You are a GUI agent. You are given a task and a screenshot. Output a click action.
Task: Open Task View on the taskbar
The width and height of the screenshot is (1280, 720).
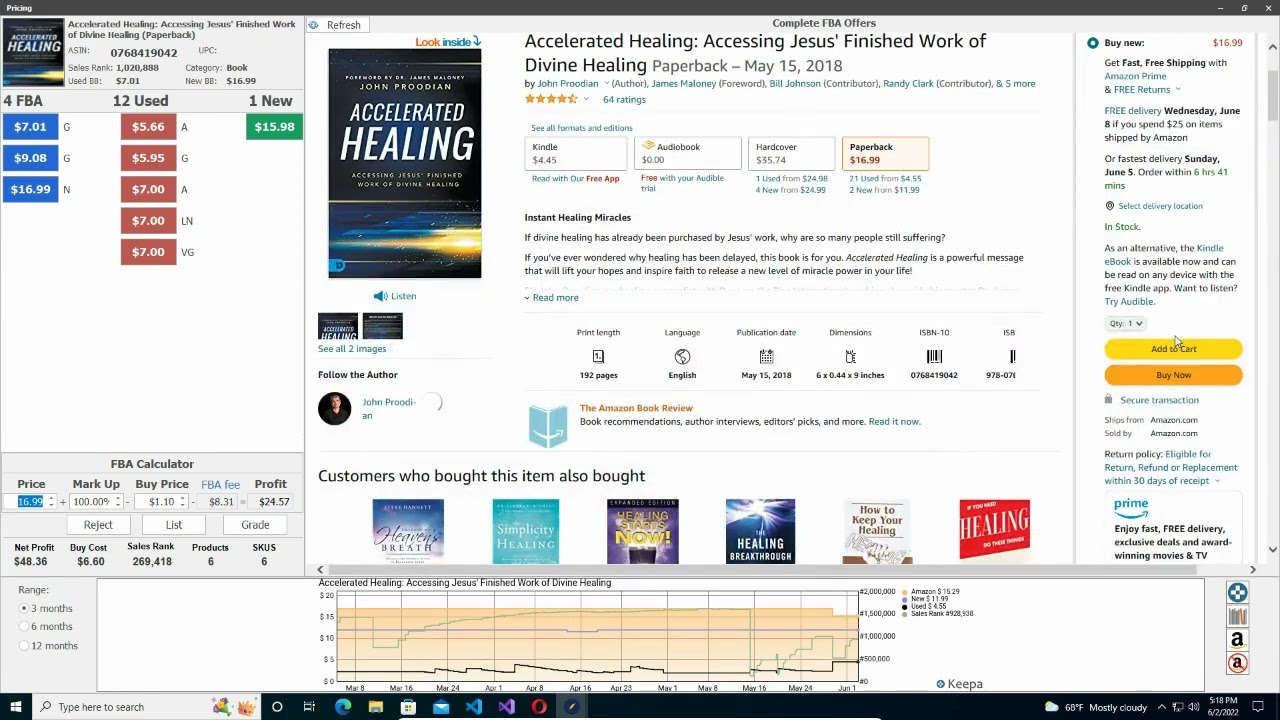point(309,707)
